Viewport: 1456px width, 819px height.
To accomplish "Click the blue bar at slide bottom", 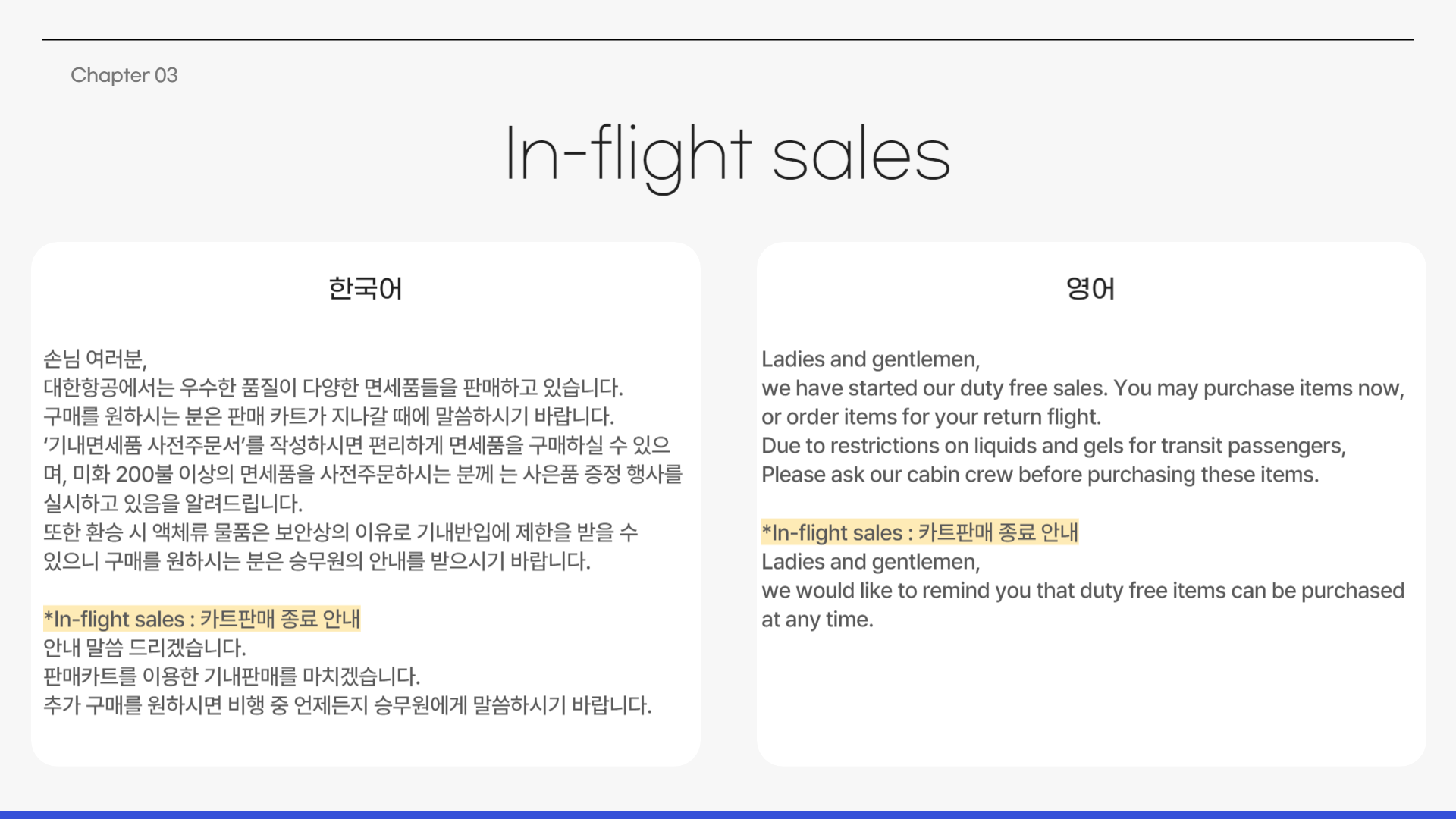I will click(x=728, y=815).
